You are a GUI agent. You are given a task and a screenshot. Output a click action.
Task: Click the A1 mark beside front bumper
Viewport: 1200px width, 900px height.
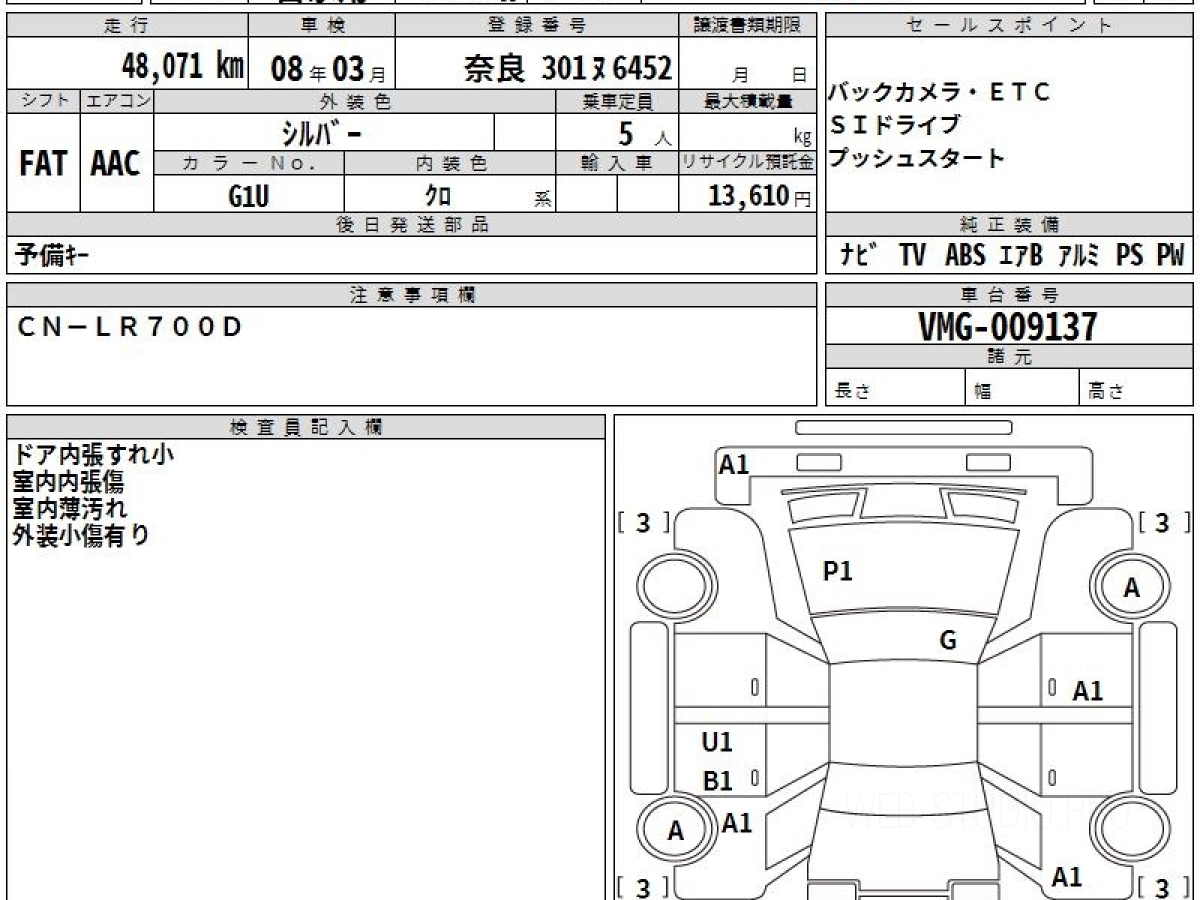tap(734, 464)
